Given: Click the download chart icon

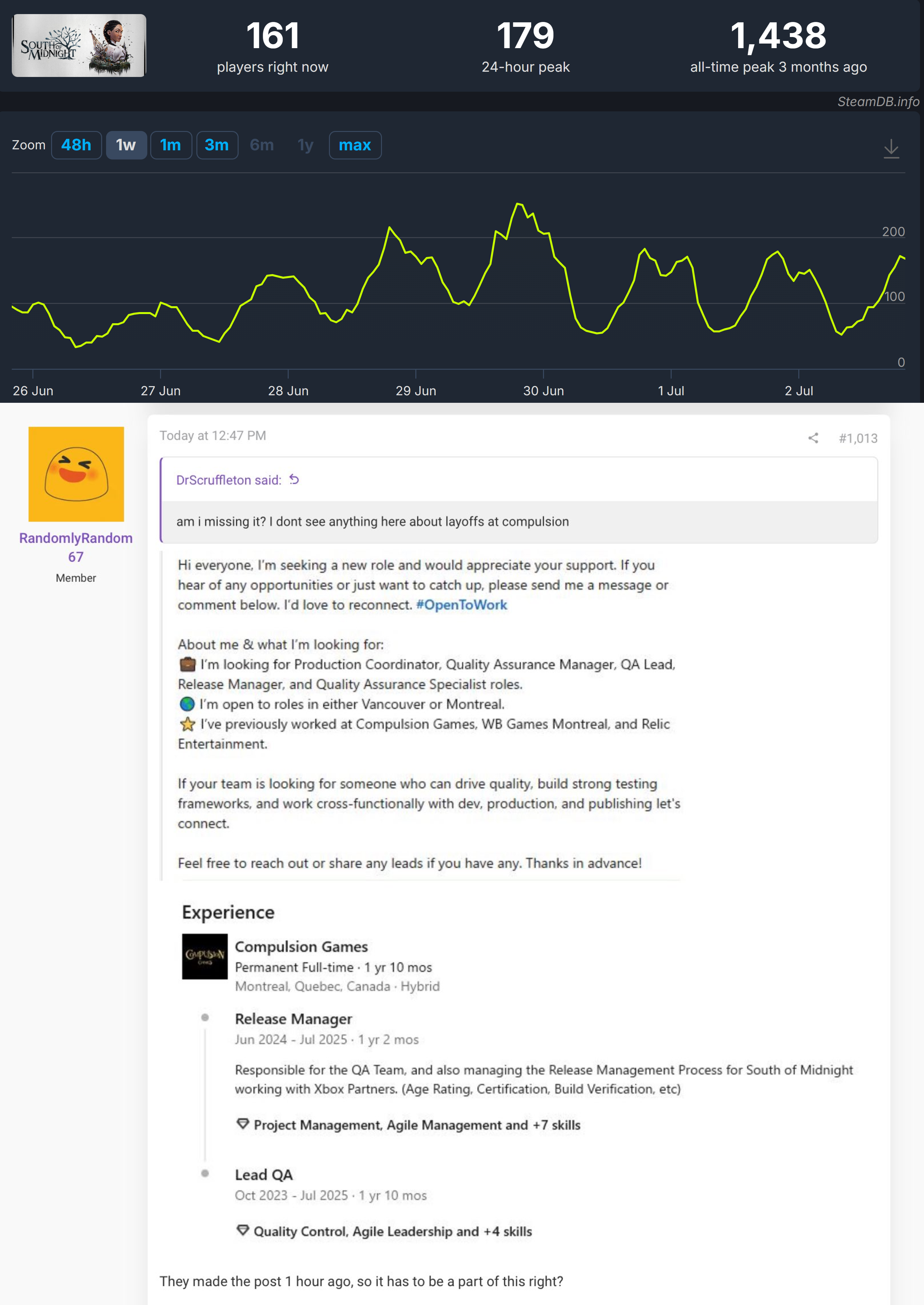Looking at the screenshot, I should coord(891,149).
